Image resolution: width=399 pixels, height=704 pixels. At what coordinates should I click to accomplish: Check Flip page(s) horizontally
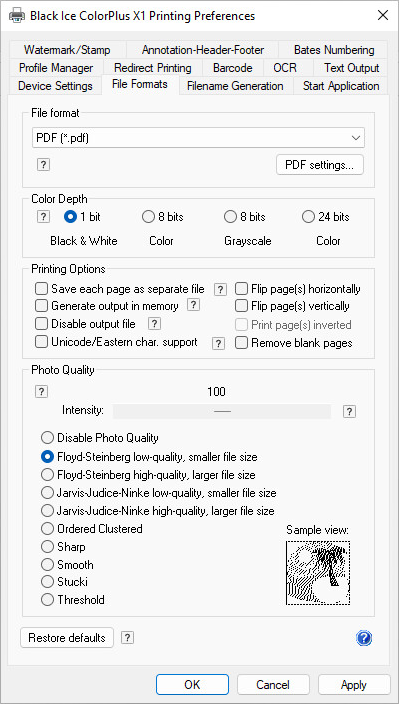pos(241,289)
